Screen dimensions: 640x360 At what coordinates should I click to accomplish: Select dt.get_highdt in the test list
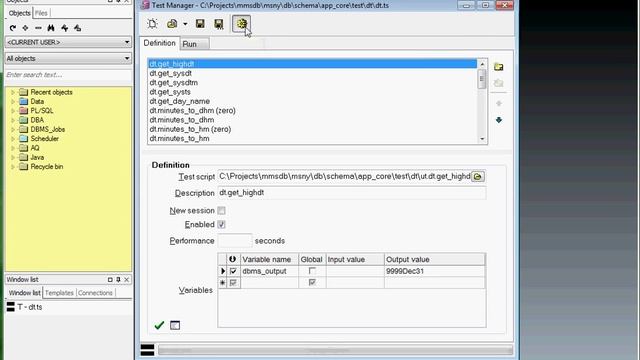tap(312, 64)
